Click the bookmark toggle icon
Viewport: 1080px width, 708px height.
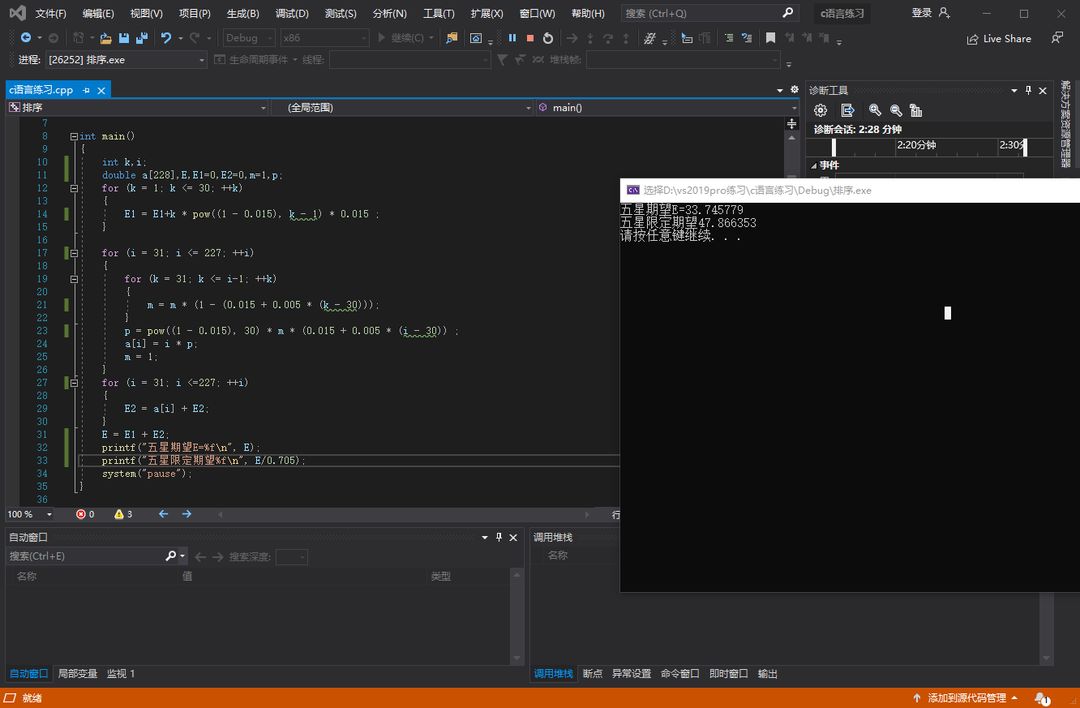coord(771,38)
